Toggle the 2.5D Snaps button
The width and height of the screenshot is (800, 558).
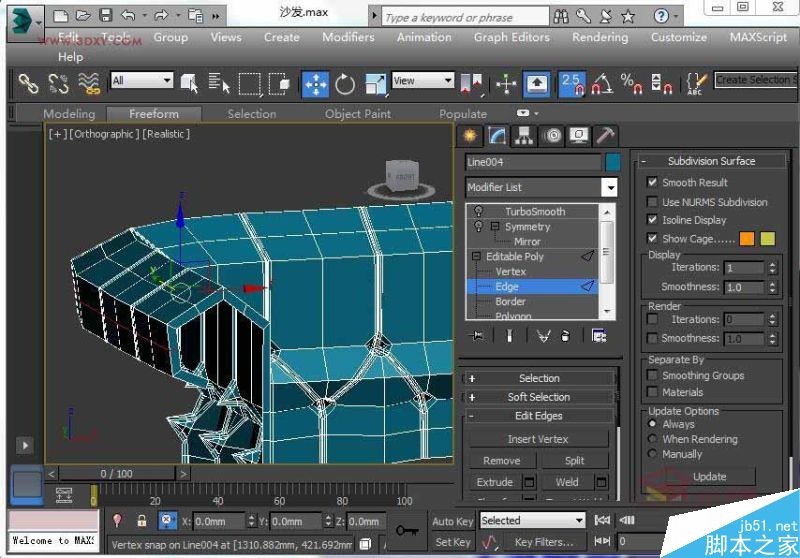coord(572,84)
